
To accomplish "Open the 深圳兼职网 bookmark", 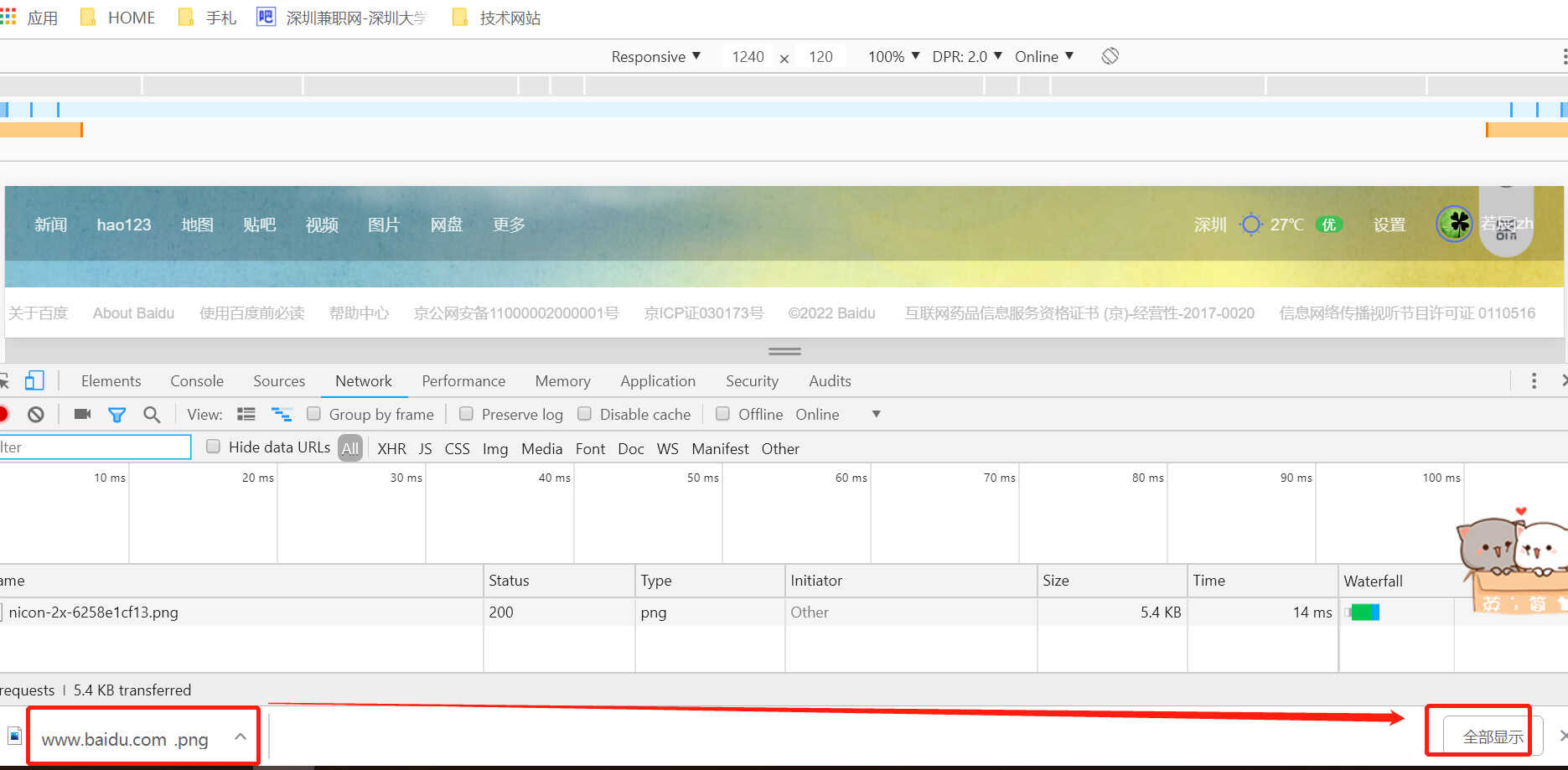I will point(342,18).
